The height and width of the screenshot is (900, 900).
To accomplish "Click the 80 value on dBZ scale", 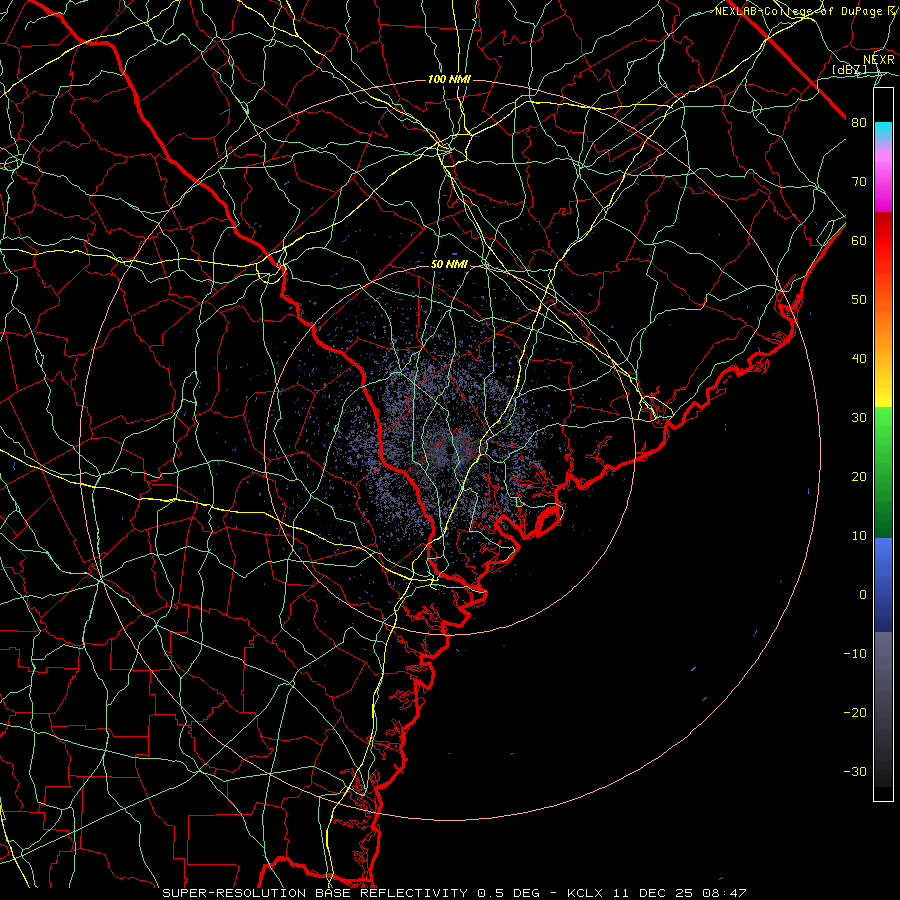I will tap(859, 123).
